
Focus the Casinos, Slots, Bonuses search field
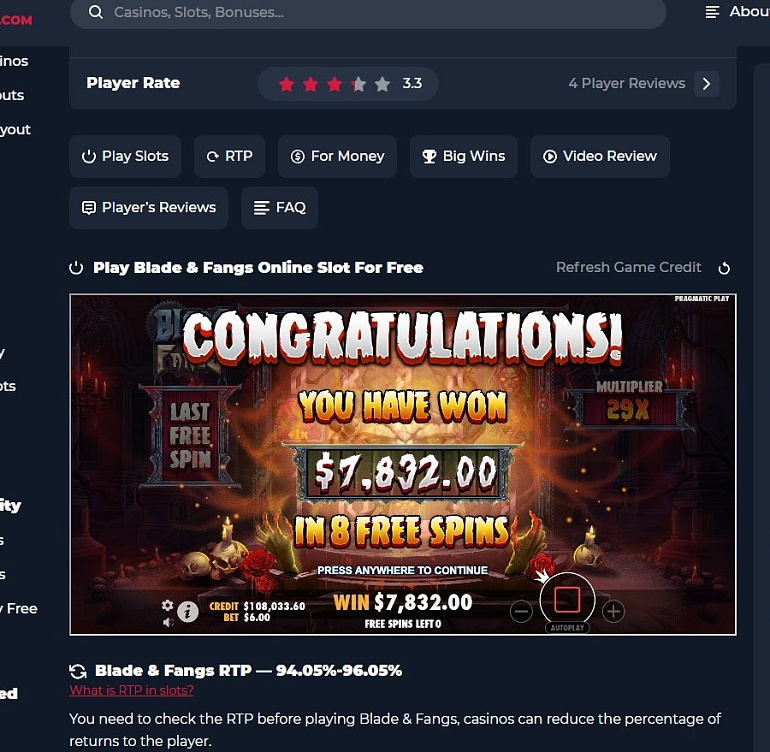(x=368, y=12)
